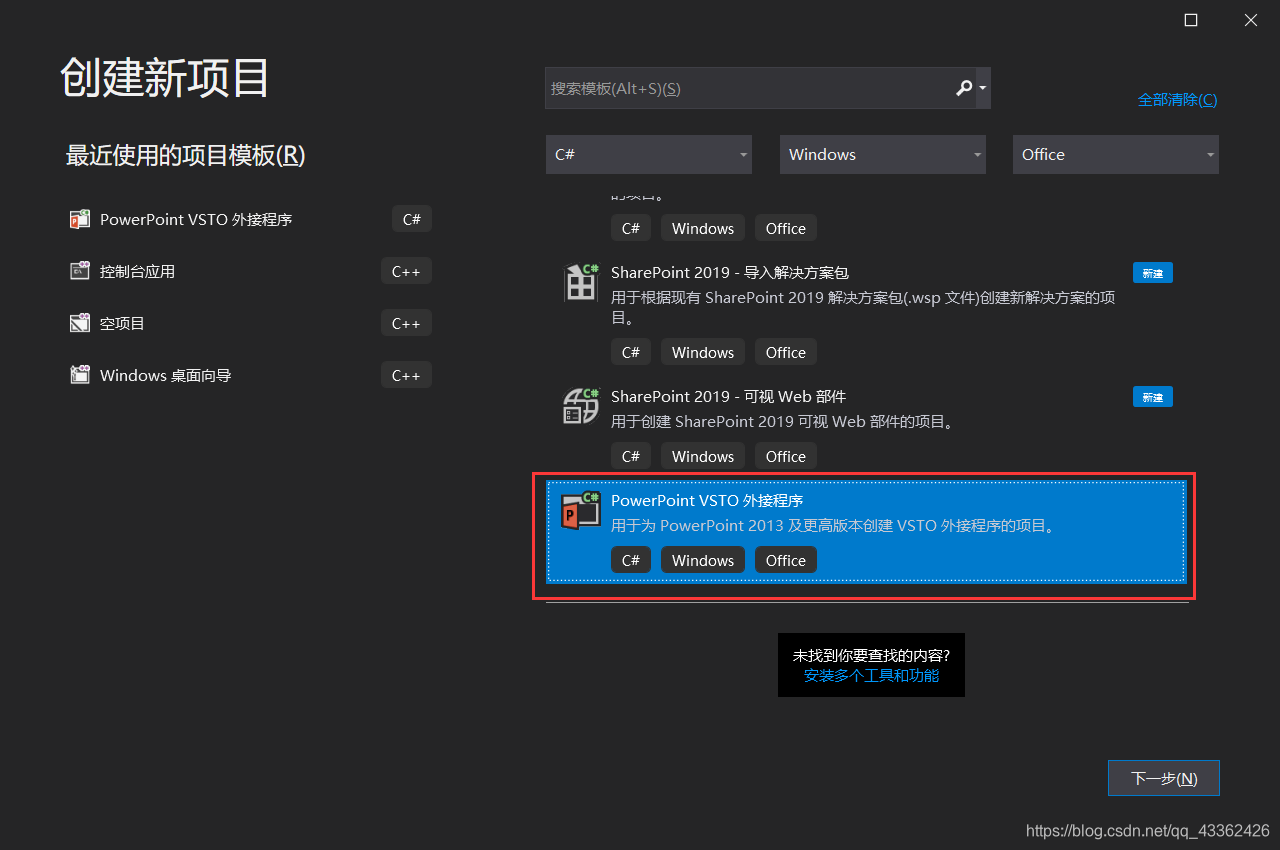
Task: Select recent PowerPoint VSTO 外接程序 template
Action: point(250,219)
